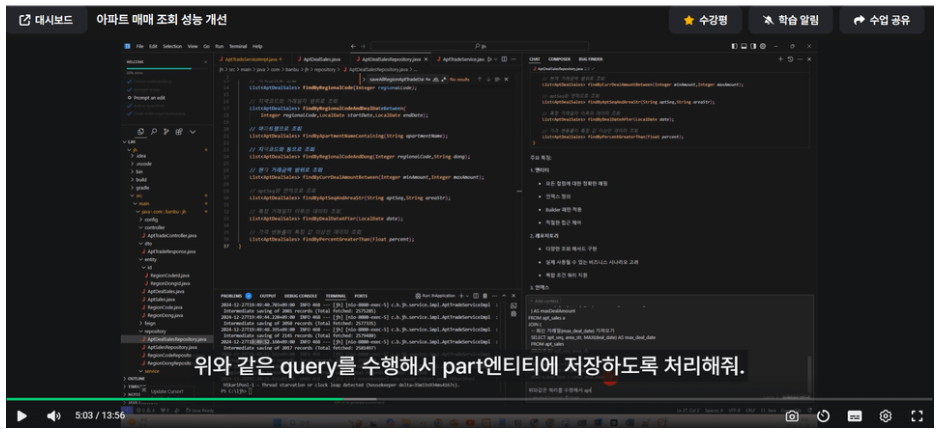Screen dimensions: 940x434
Task: Switch to the DEBUG CONSOLE panel tab
Action: (301, 296)
